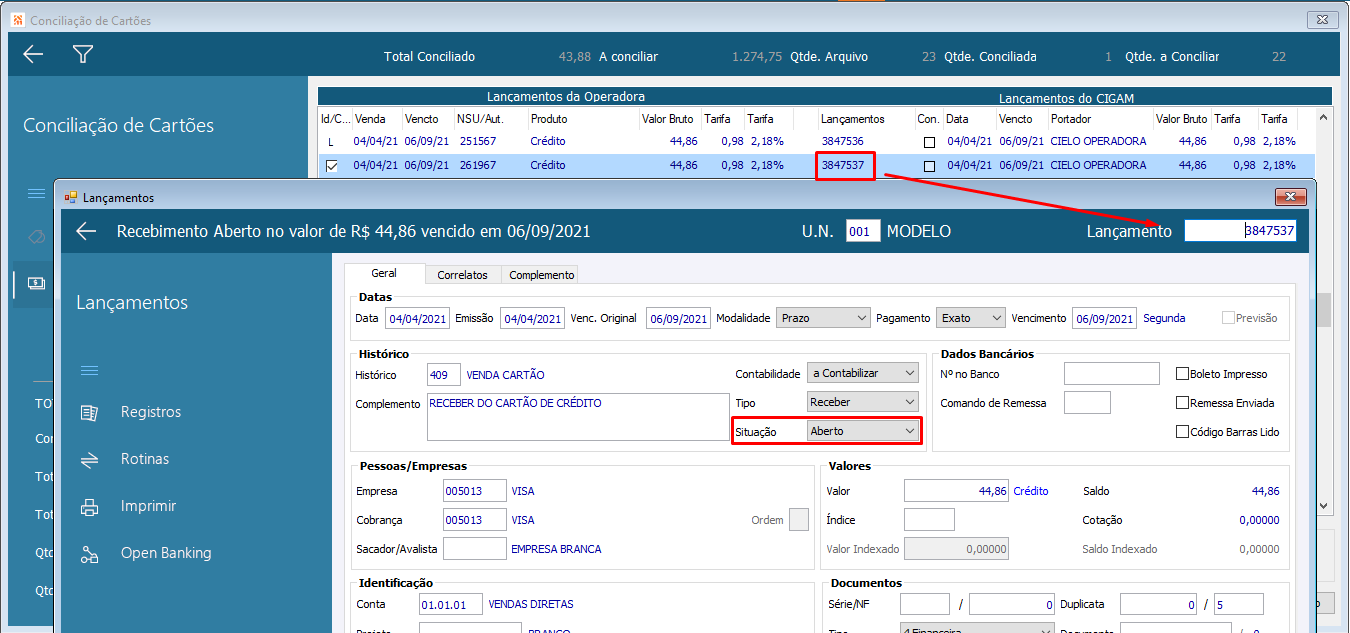This screenshot has height=633, width=1350.
Task: Click the Vencimento date field
Action: [1104, 319]
